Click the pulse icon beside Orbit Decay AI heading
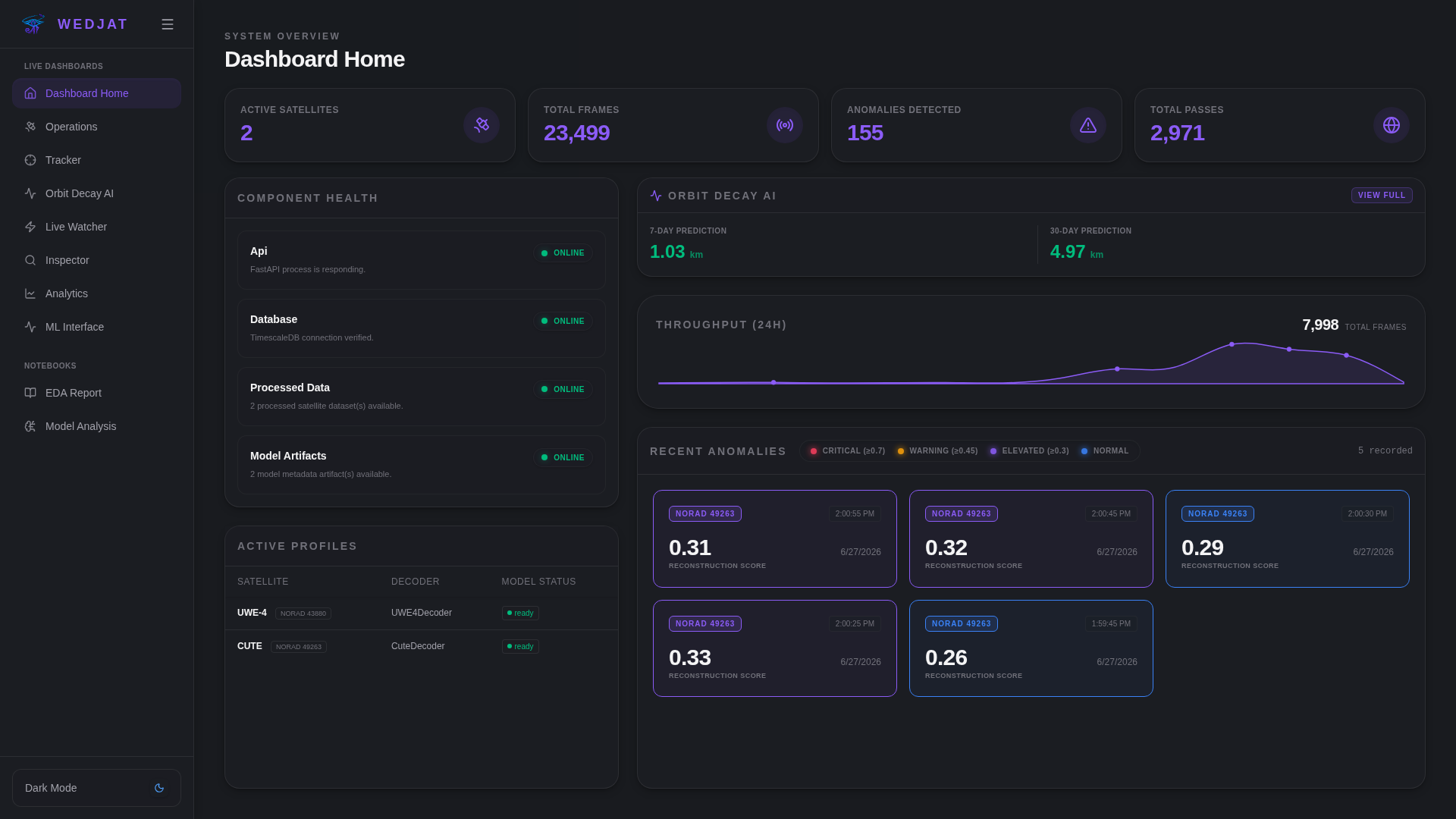This screenshot has width=1456, height=819. pyautogui.click(x=656, y=196)
